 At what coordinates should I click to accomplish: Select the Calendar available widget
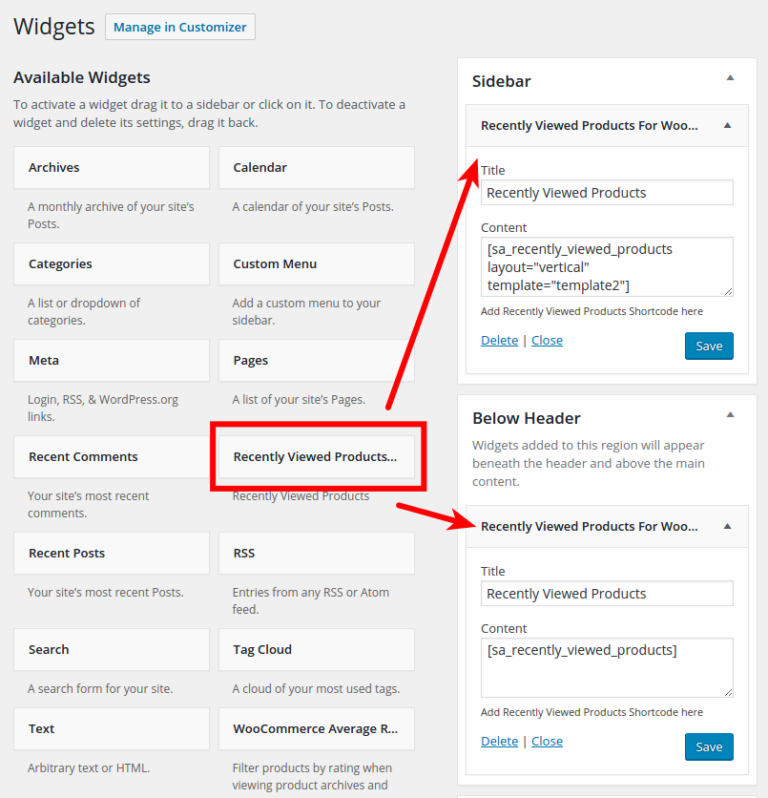pyautogui.click(x=316, y=168)
